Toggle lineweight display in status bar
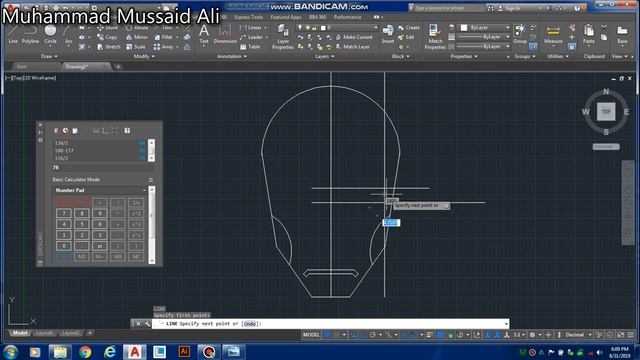Image resolution: width=640 pixels, height=360 pixels. tap(429, 335)
